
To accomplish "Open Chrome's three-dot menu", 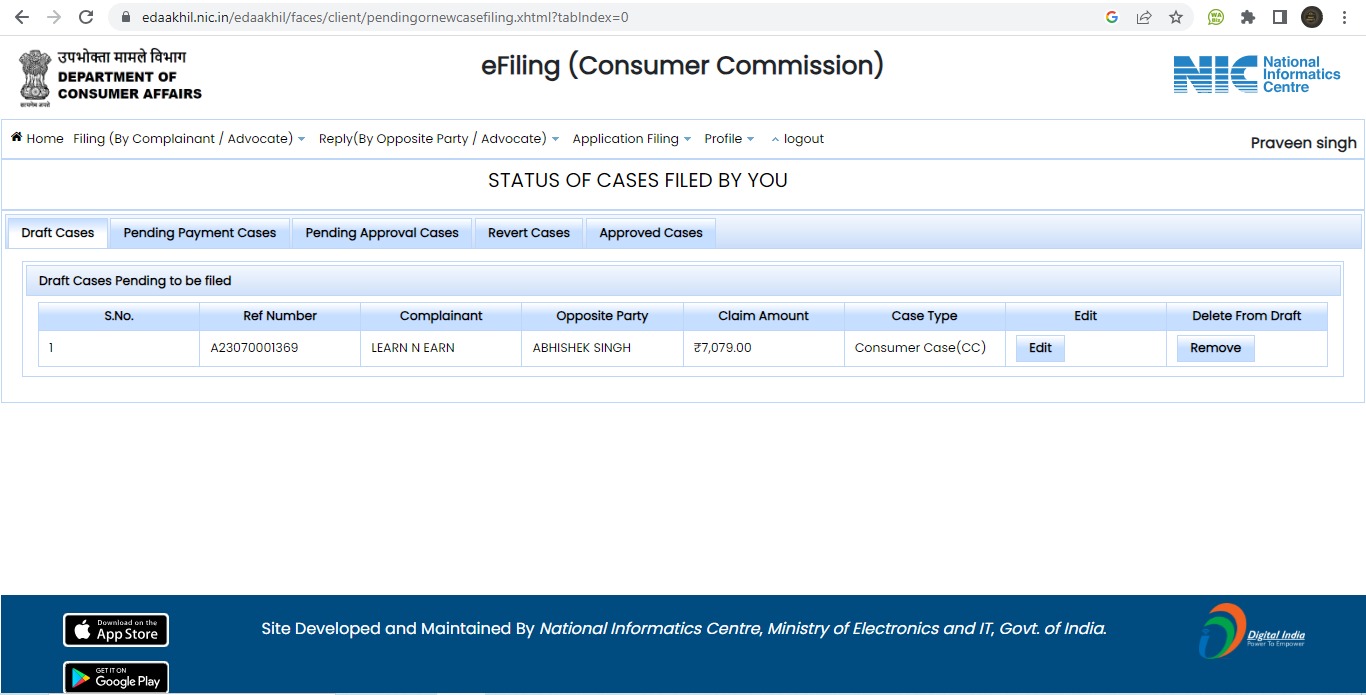I will [1344, 17].
